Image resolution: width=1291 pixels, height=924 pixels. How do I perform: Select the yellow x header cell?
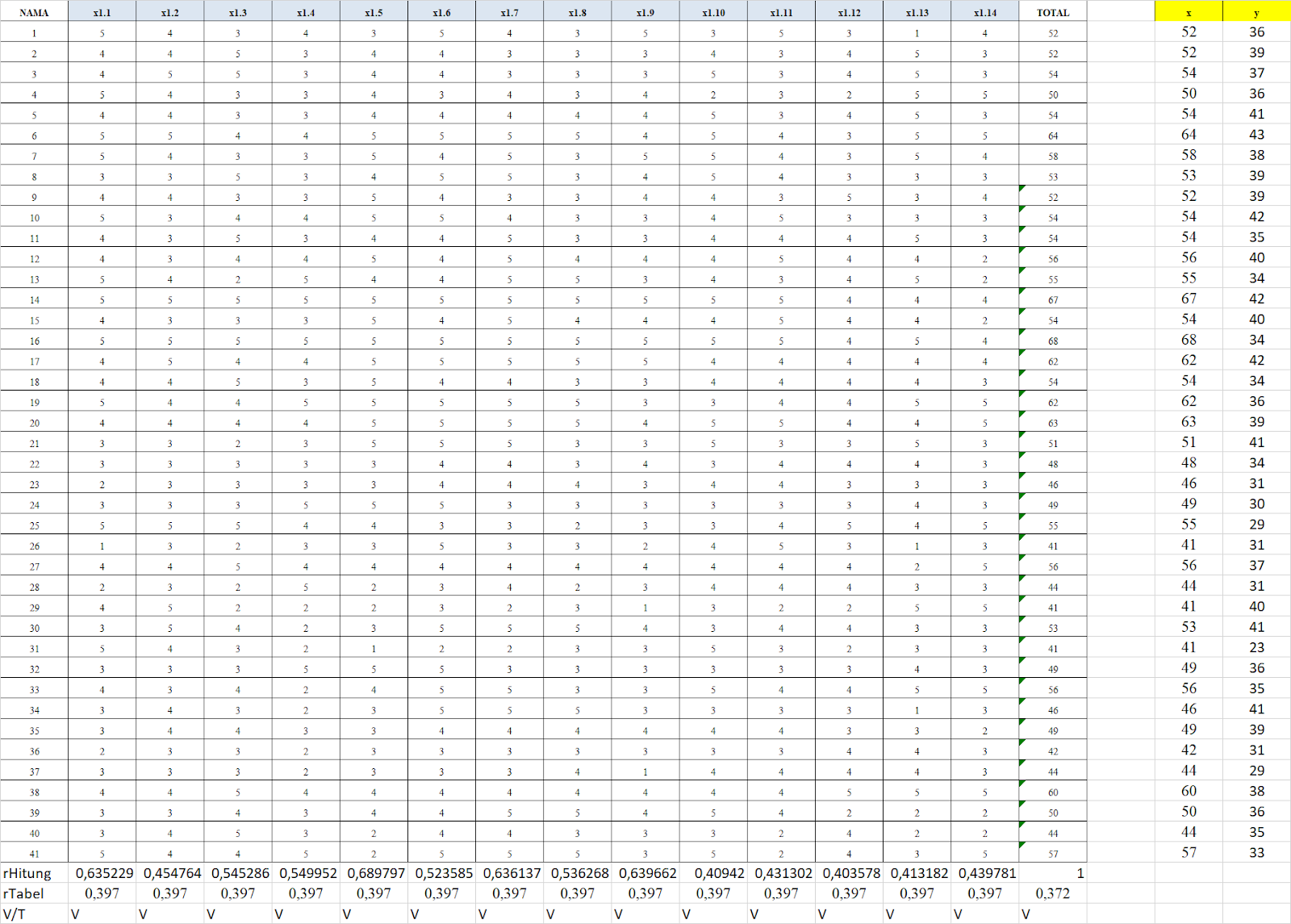pos(1189,12)
